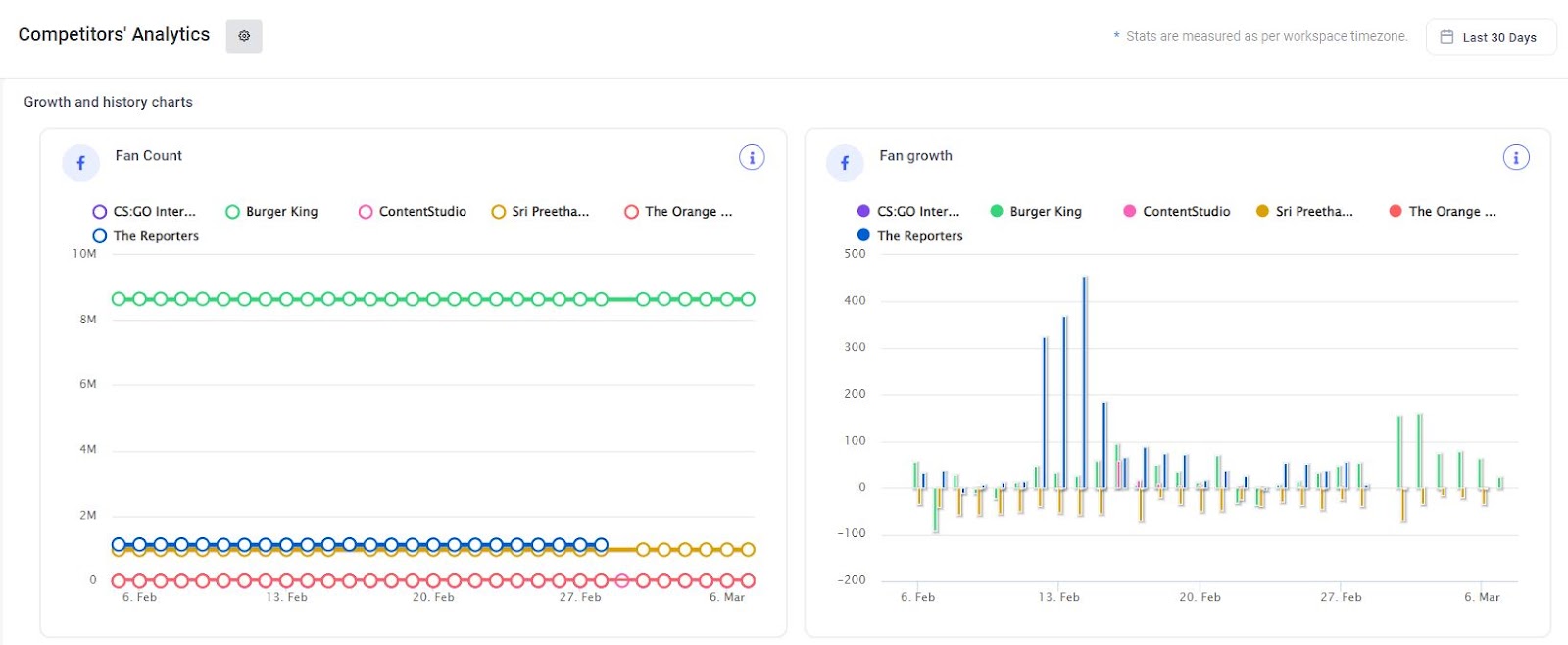1568x645 pixels.
Task: Click The Reporters blue dot in Fan growth legend
Action: tap(863, 235)
